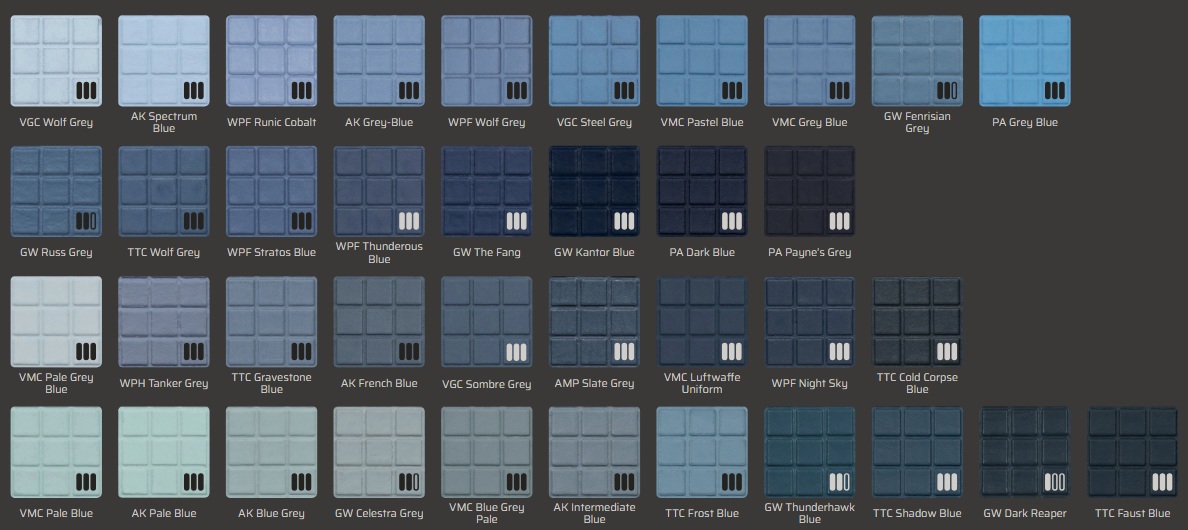Click the 'AK Intermediate Blue' label text
The image size is (1188, 530).
594,513
